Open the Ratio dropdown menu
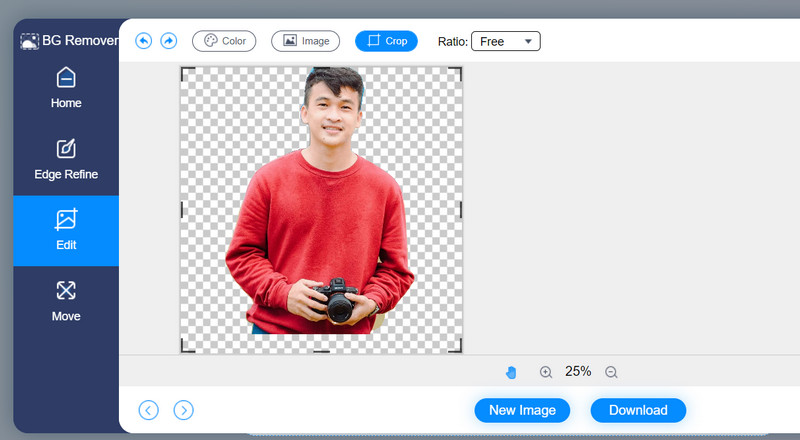The height and width of the screenshot is (440, 800). [505, 42]
